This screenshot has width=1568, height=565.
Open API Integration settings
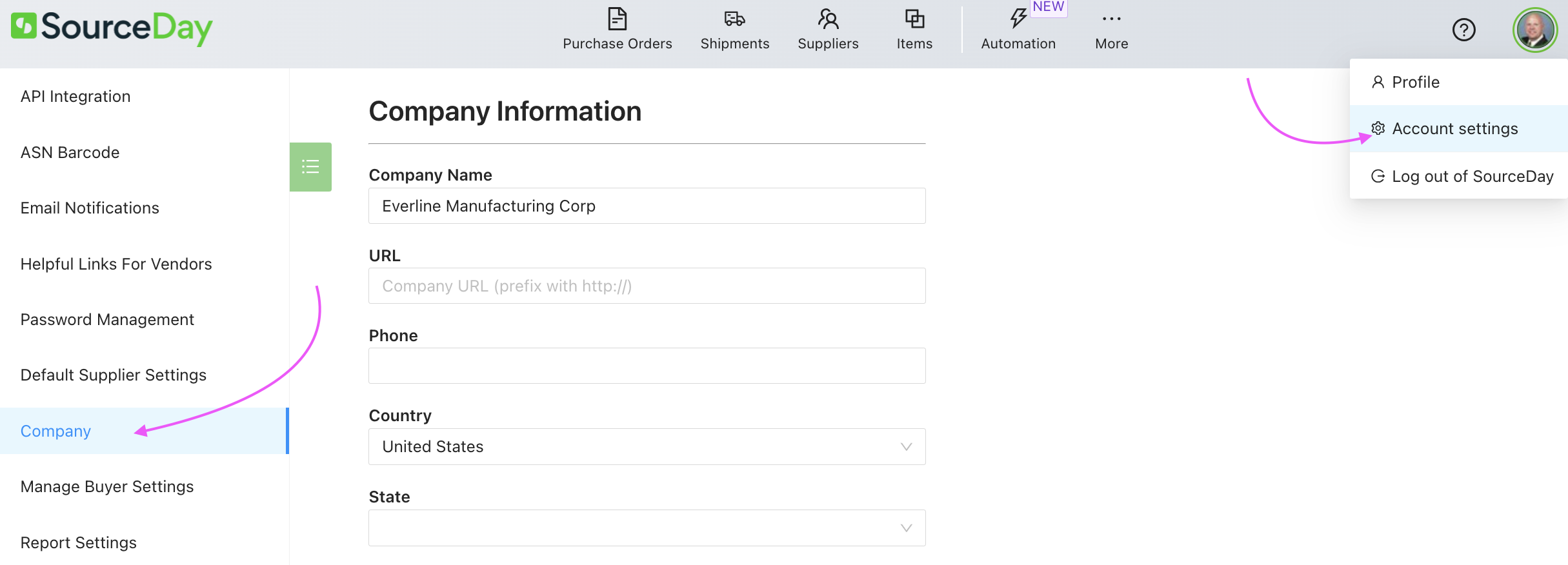pyautogui.click(x=75, y=96)
